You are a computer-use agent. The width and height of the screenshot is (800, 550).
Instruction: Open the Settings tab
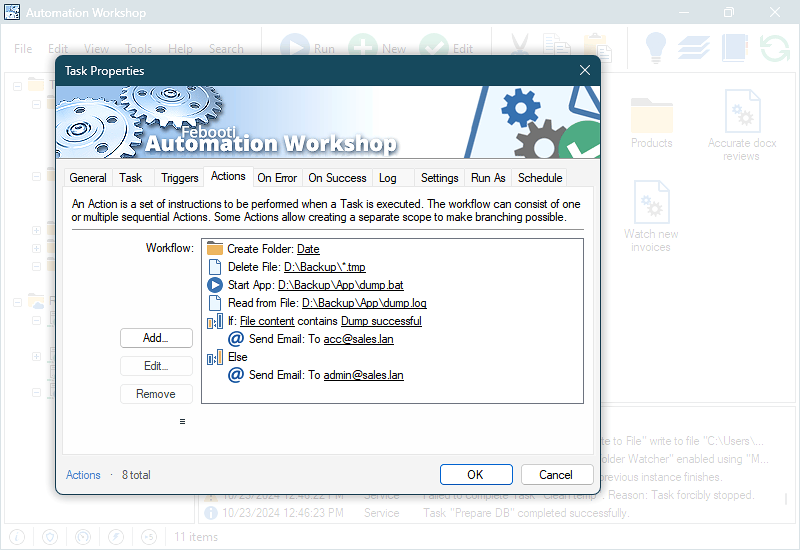click(439, 178)
